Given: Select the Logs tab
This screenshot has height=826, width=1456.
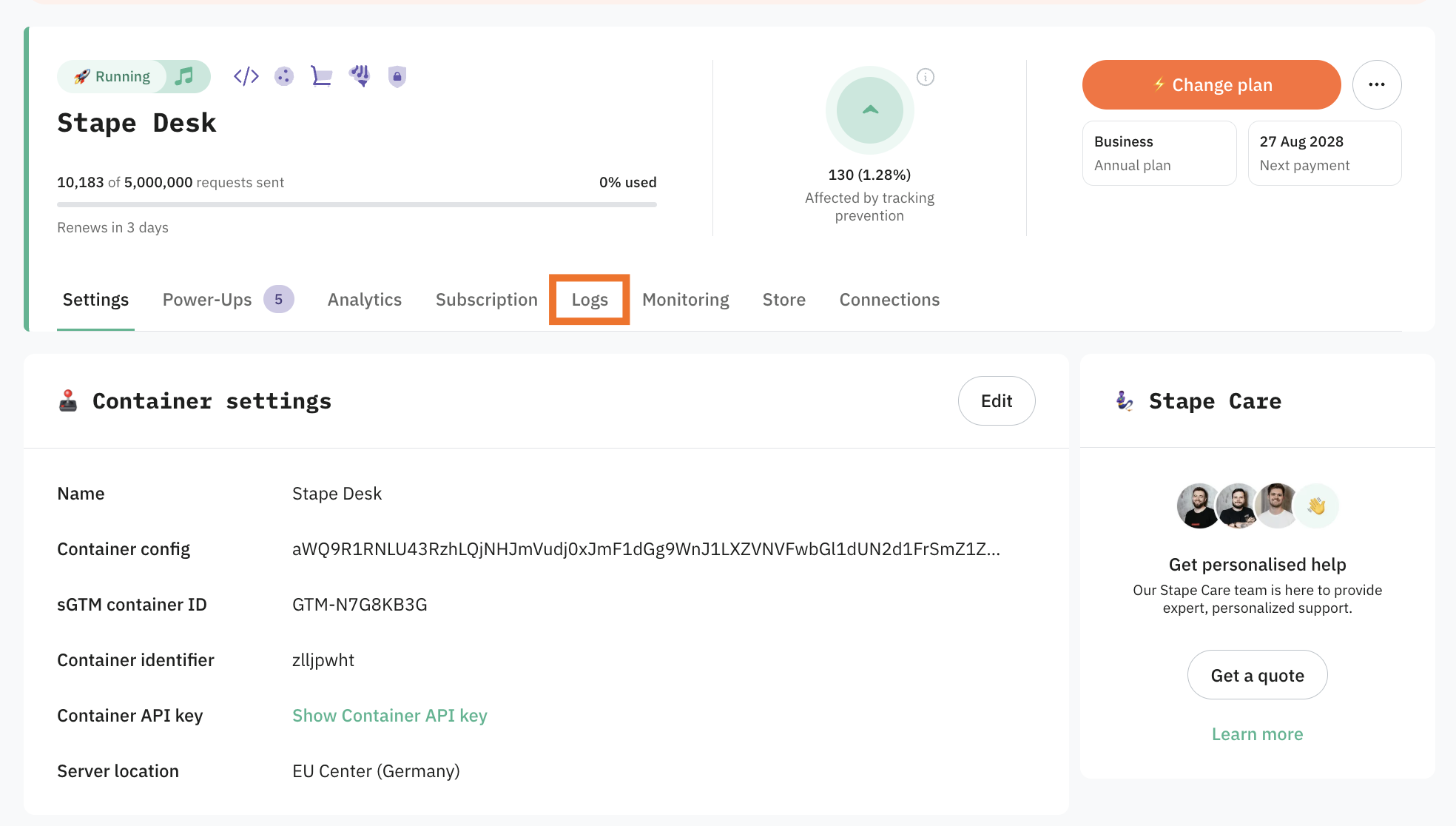Looking at the screenshot, I should [x=590, y=300].
